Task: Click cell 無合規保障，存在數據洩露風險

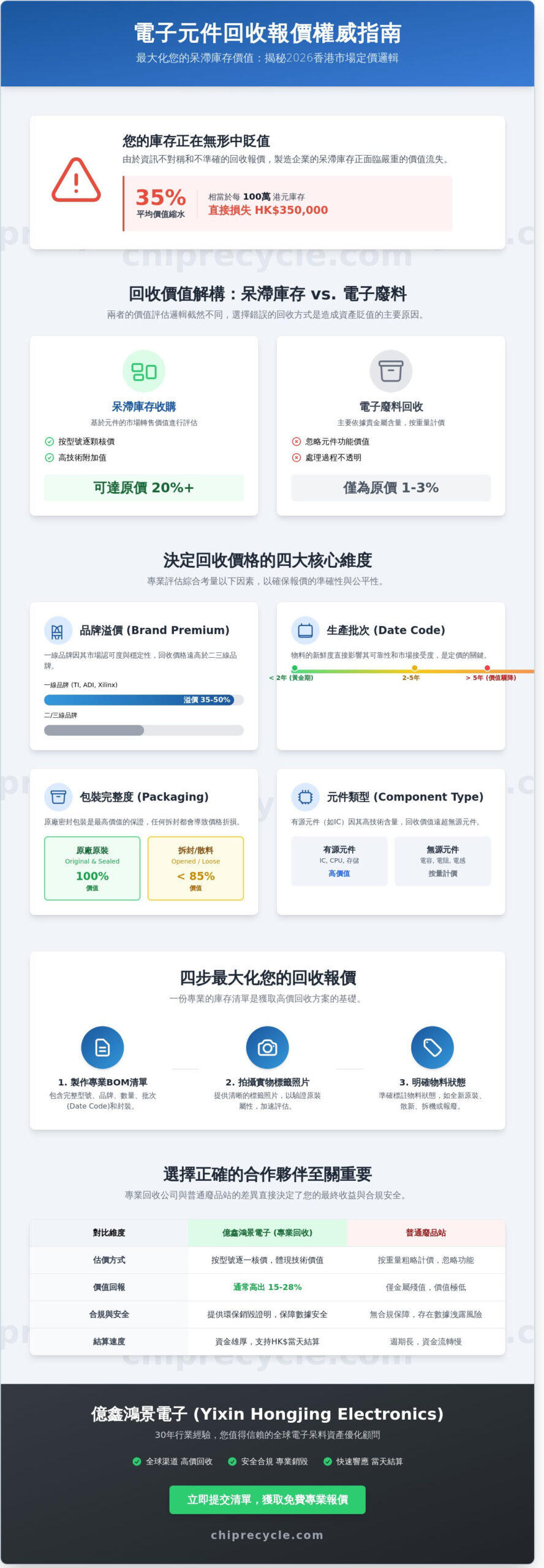Action: (426, 1314)
